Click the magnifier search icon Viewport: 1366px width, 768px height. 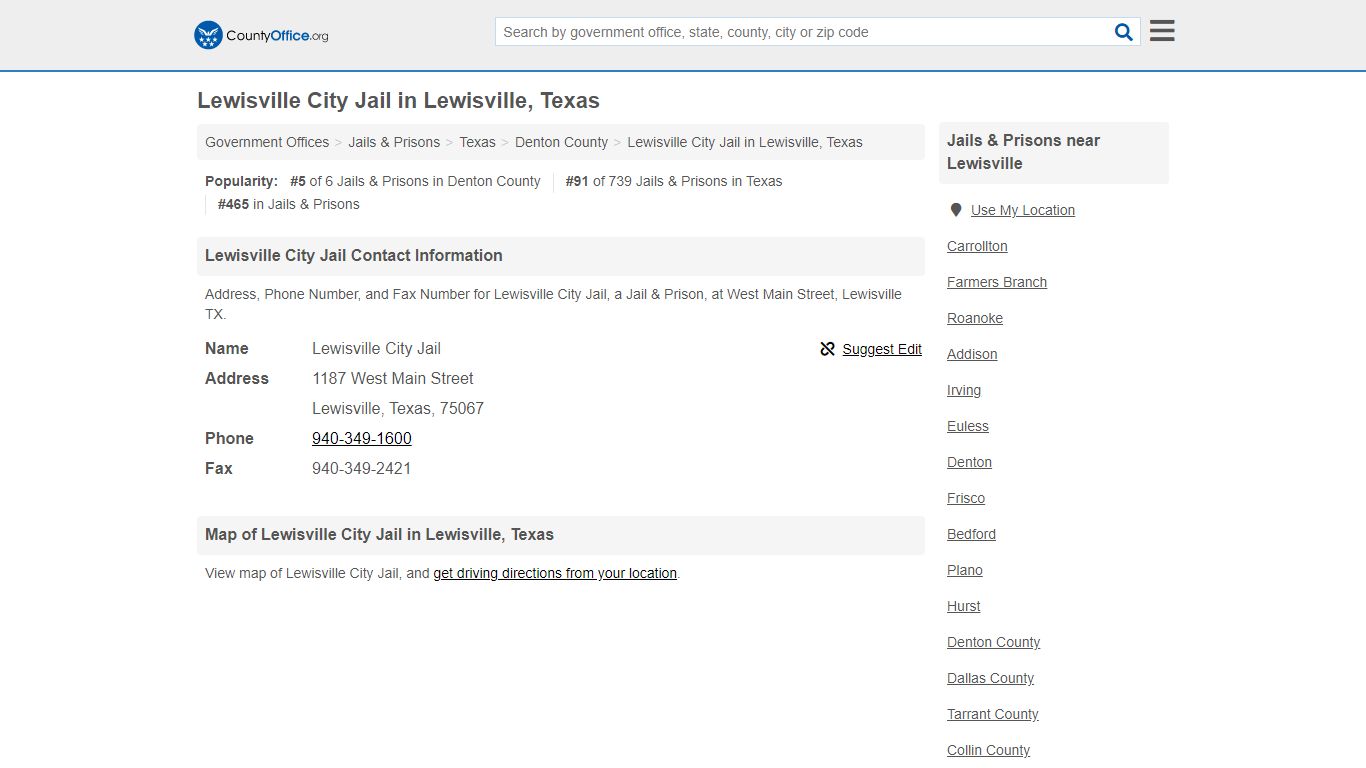(x=1124, y=32)
